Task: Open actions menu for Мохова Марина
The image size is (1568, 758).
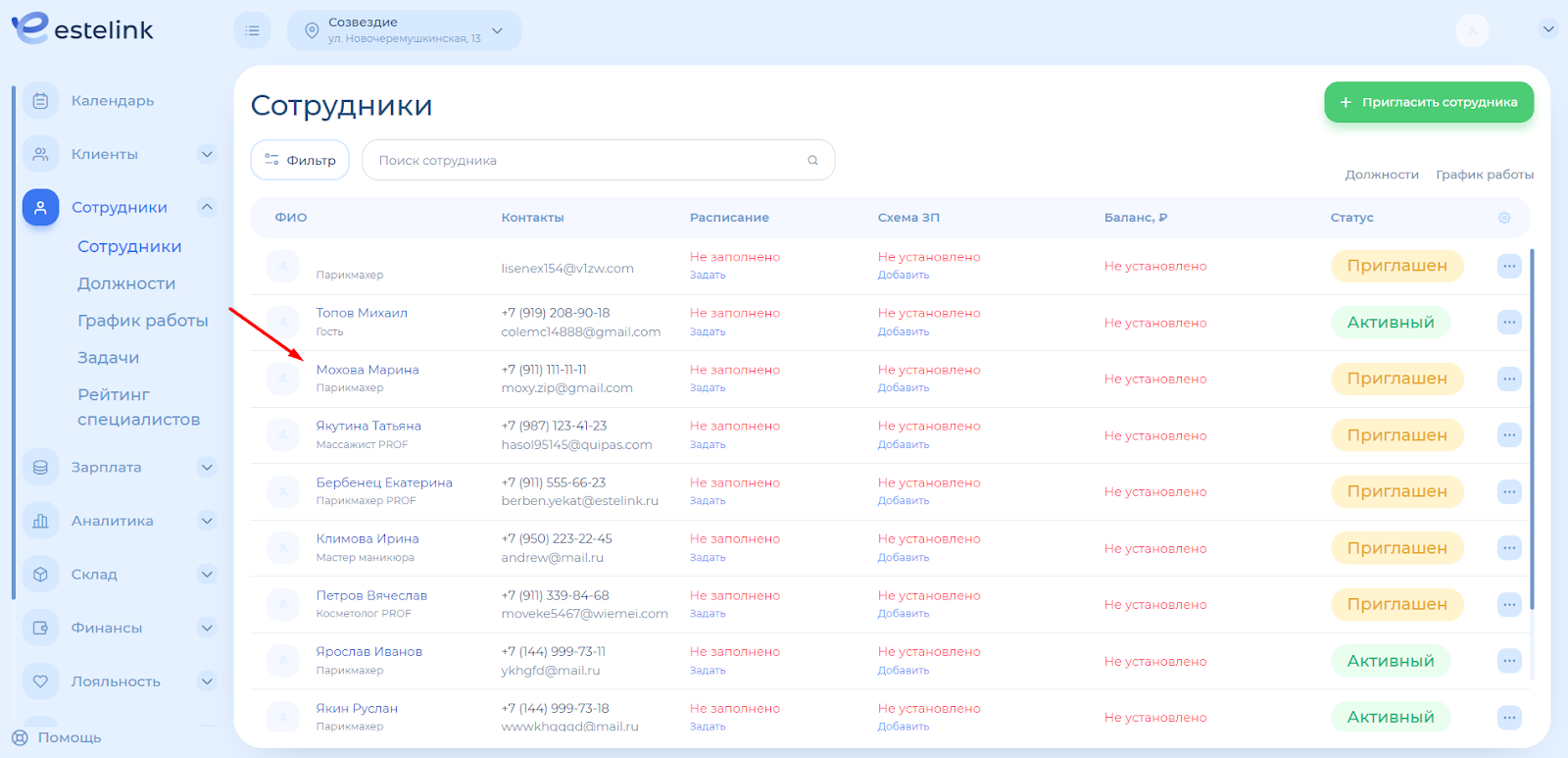Action: tap(1509, 379)
